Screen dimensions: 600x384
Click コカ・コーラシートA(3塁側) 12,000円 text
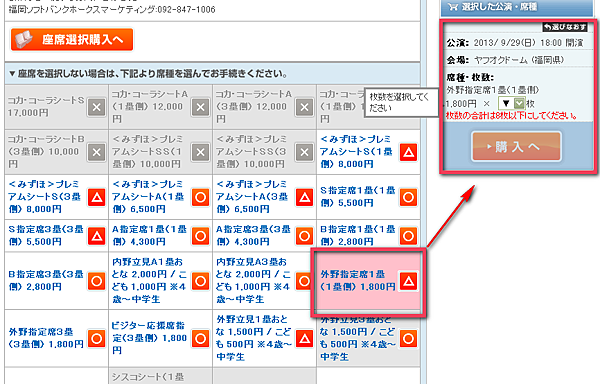click(253, 106)
